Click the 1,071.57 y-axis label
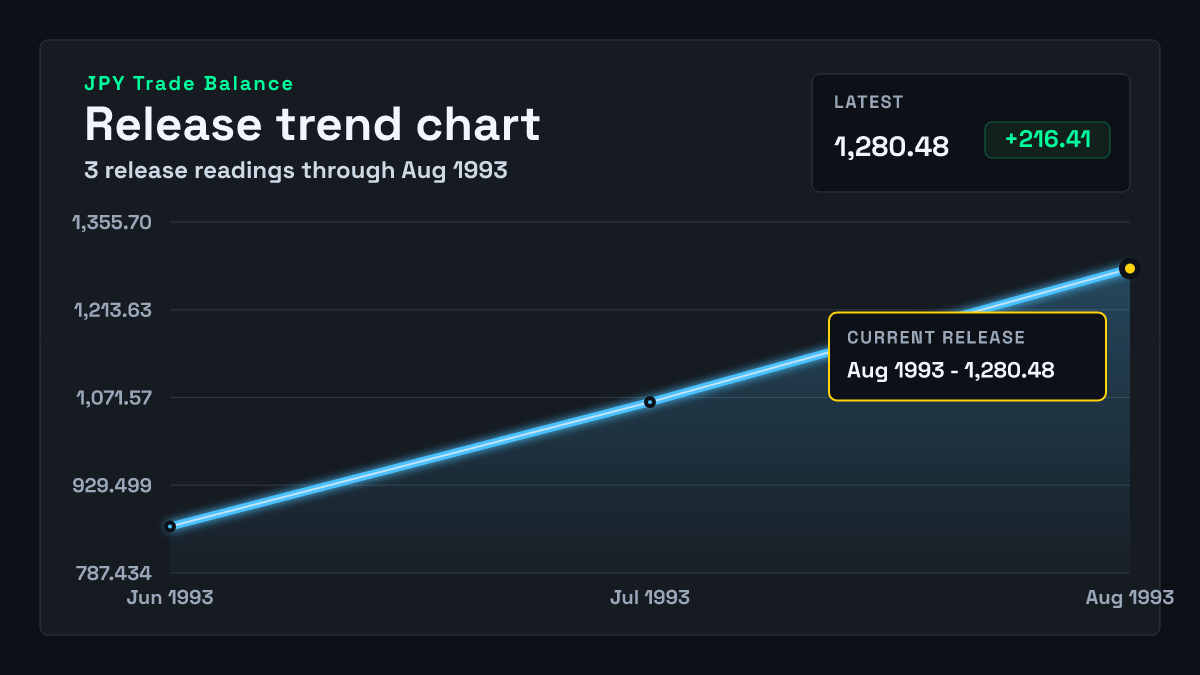This screenshot has height=675, width=1200. tap(113, 397)
